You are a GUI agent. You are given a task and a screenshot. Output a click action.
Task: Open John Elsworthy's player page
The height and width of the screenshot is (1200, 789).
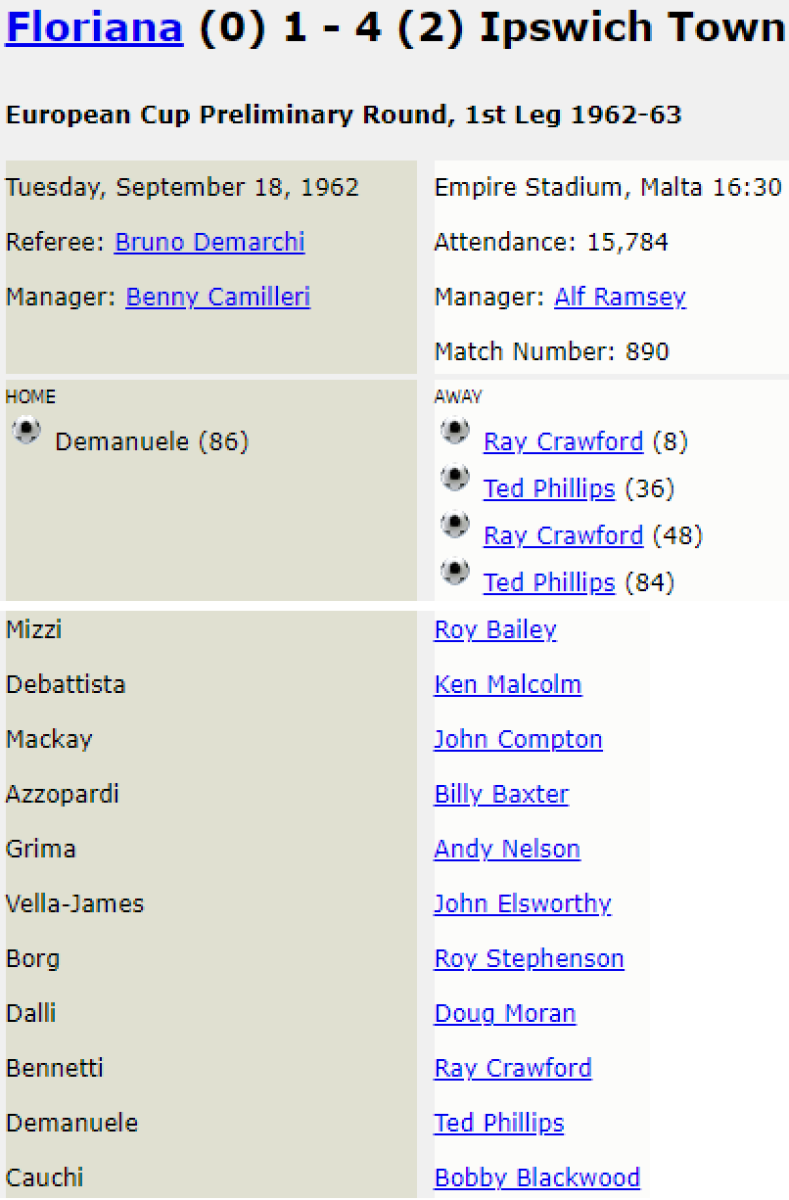pos(522,904)
